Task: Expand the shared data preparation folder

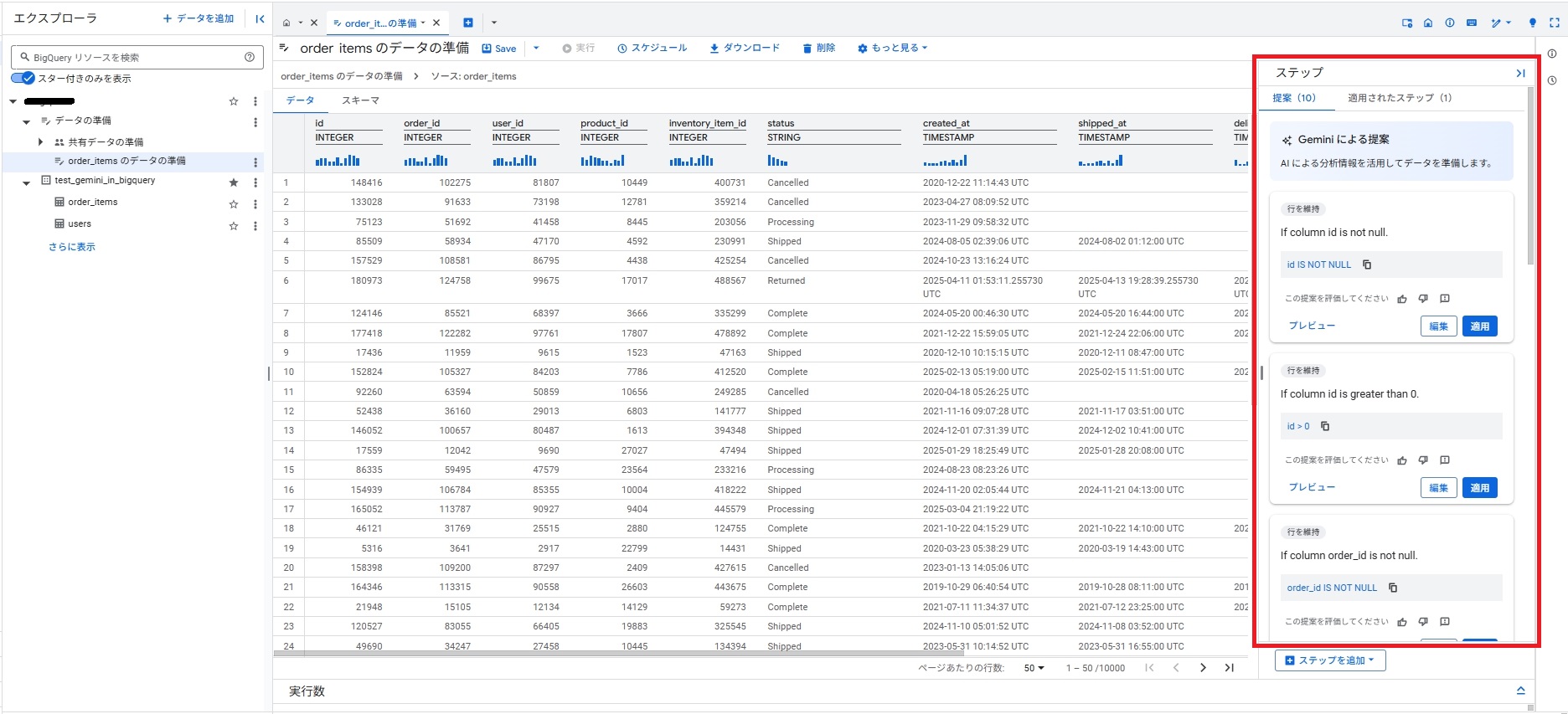Action: point(40,142)
